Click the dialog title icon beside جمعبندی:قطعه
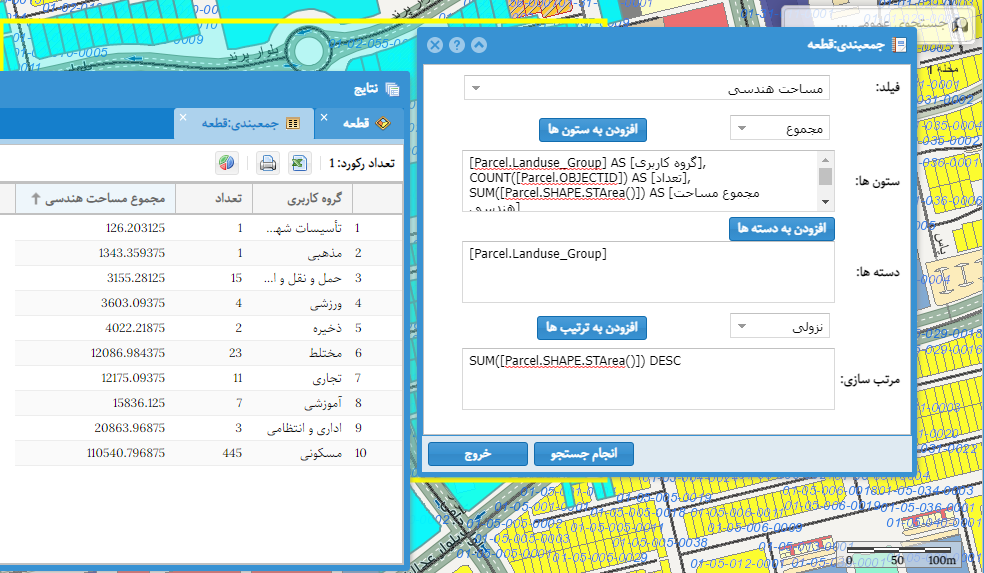Viewport: 984px width, 573px height. click(x=899, y=45)
